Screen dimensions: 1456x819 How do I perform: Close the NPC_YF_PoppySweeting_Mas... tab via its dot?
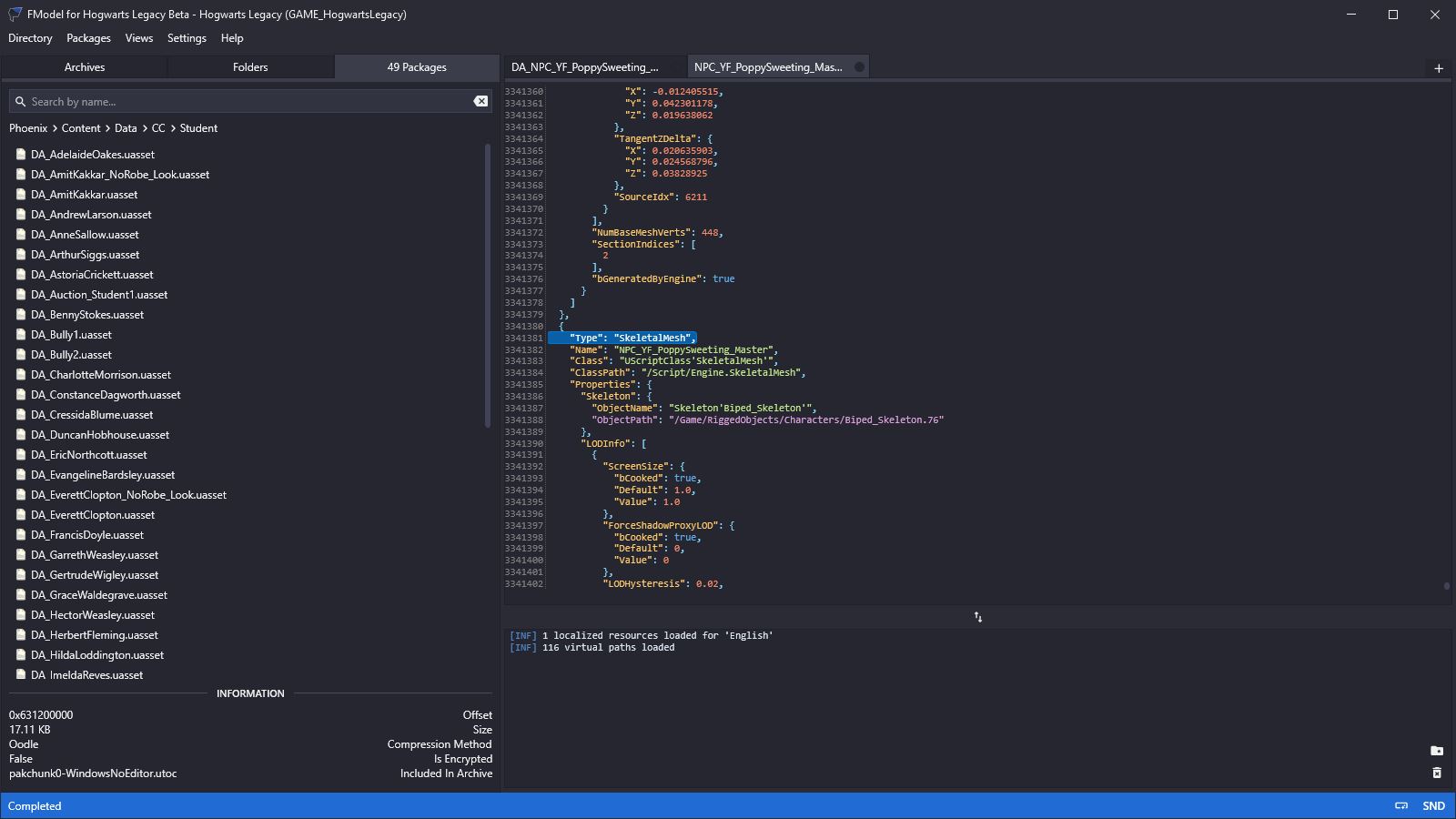point(859,67)
